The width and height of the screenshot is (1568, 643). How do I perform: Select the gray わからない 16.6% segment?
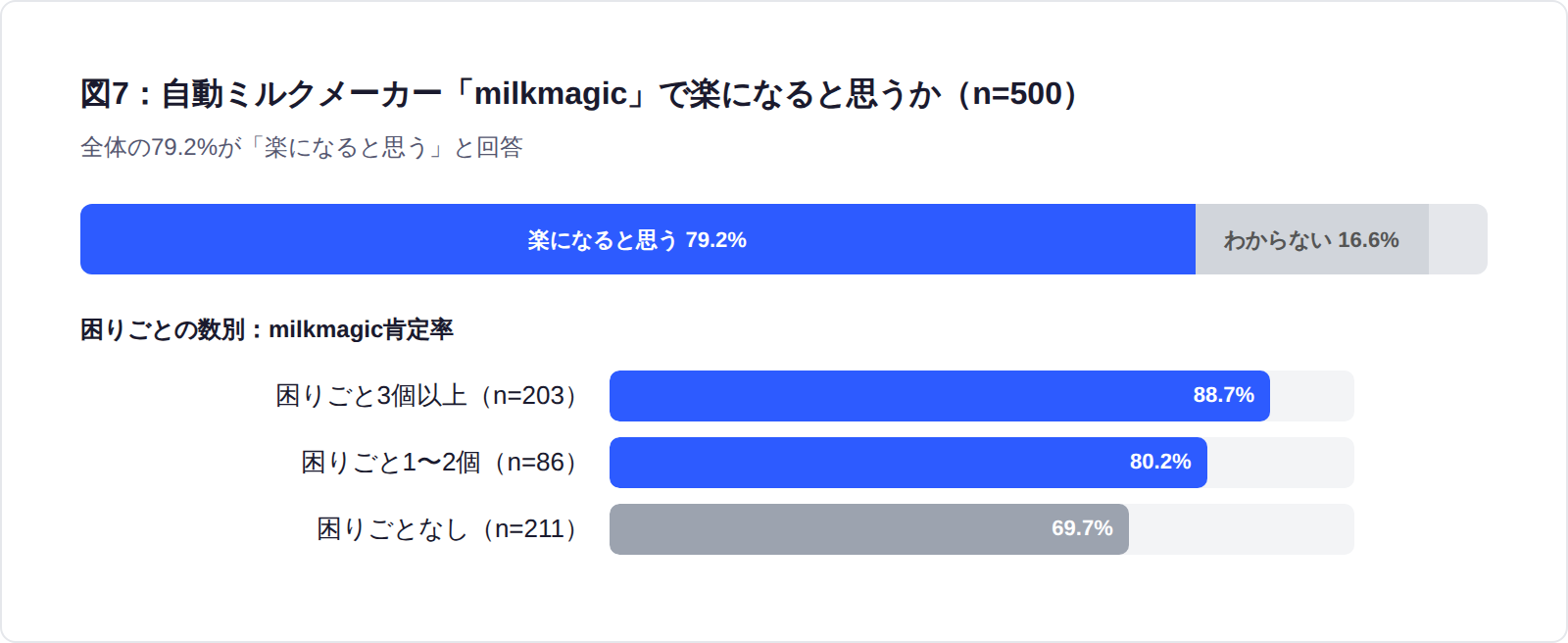[1311, 239]
